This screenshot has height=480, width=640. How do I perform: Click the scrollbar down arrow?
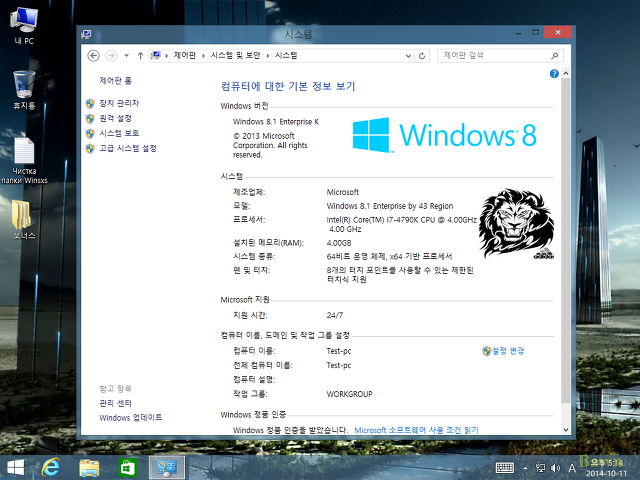pyautogui.click(x=566, y=429)
